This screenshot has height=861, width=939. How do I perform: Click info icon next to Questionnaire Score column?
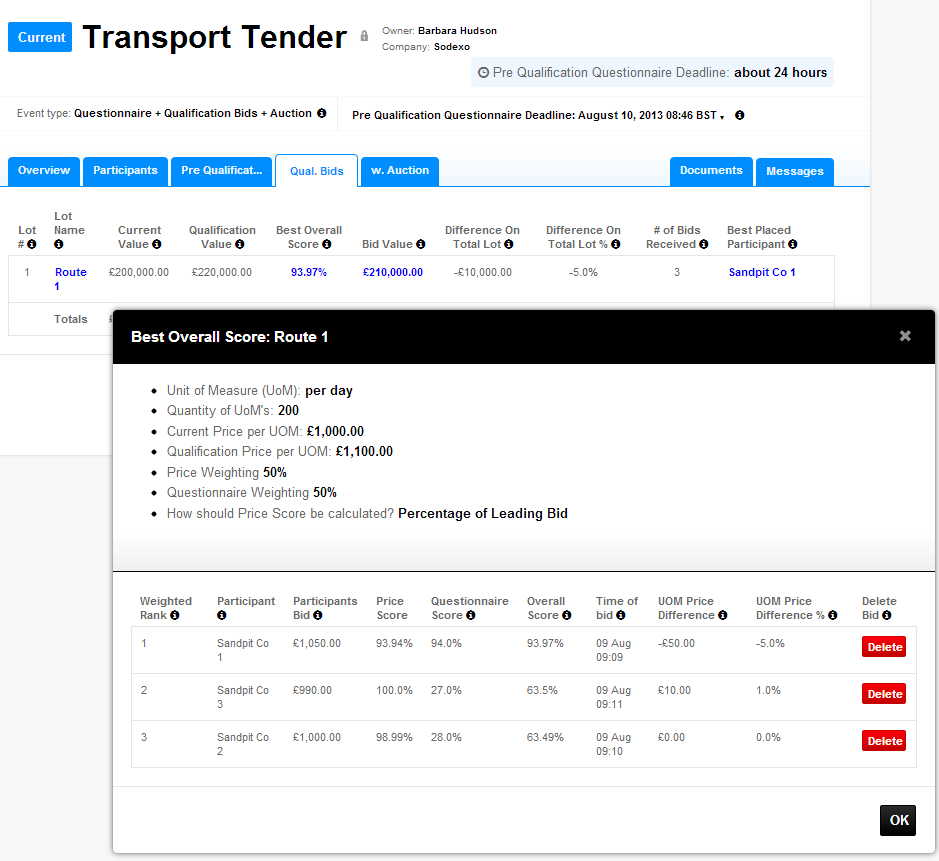click(471, 616)
